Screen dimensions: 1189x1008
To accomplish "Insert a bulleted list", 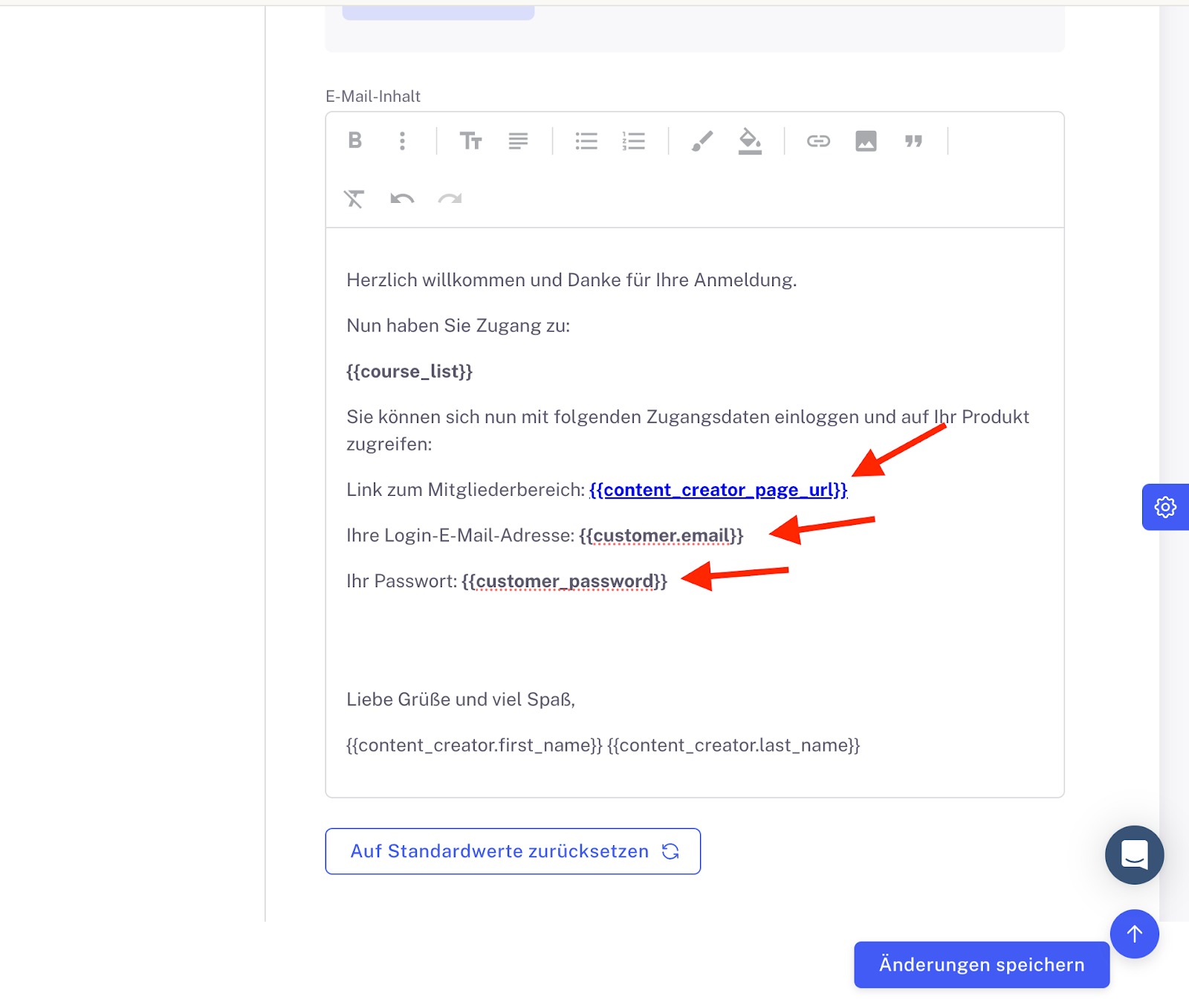I will (x=586, y=140).
